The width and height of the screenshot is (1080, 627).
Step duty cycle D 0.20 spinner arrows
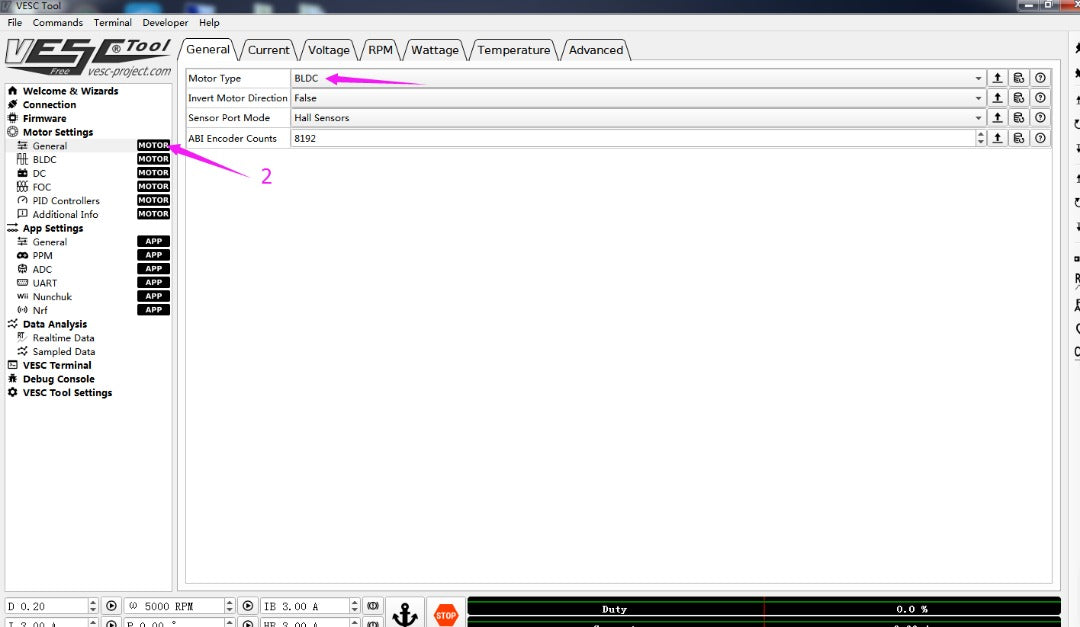[x=93, y=606]
